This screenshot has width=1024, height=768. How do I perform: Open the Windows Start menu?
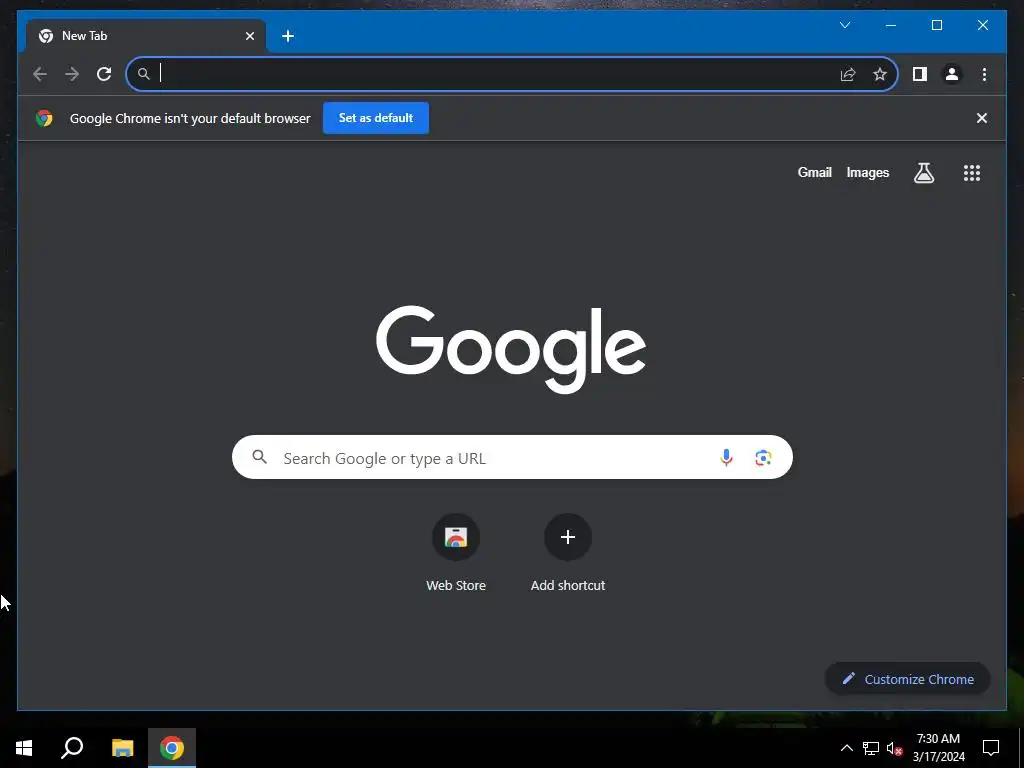[24, 748]
